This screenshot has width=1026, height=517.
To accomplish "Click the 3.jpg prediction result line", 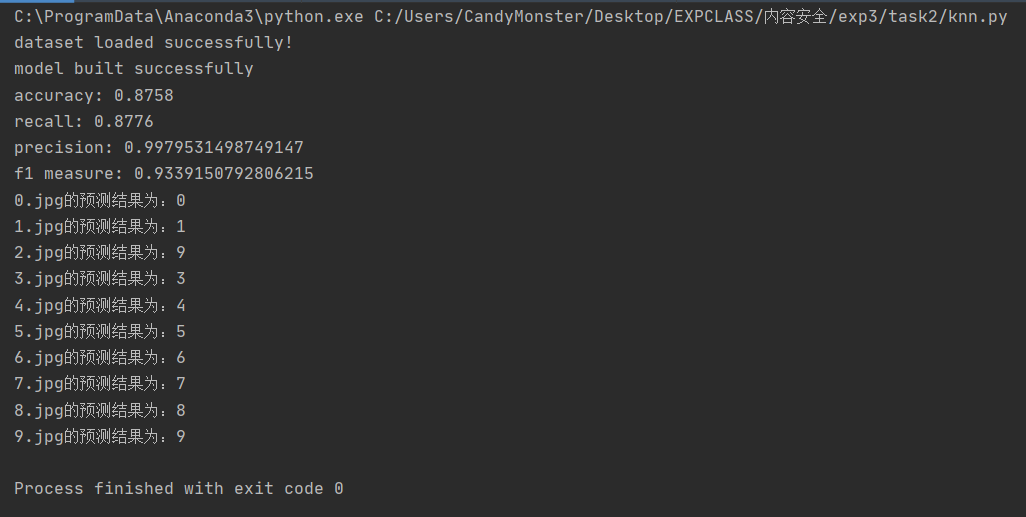I will [100, 279].
